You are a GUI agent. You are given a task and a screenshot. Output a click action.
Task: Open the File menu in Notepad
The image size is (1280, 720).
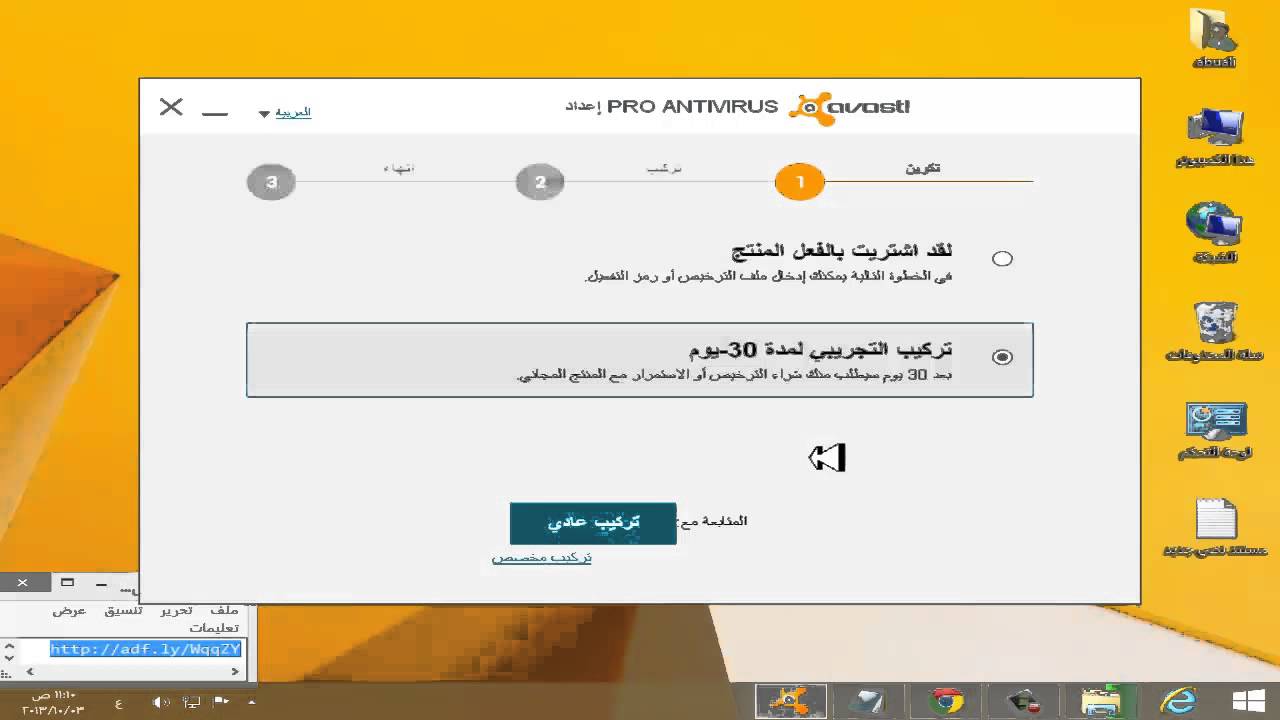pos(225,610)
